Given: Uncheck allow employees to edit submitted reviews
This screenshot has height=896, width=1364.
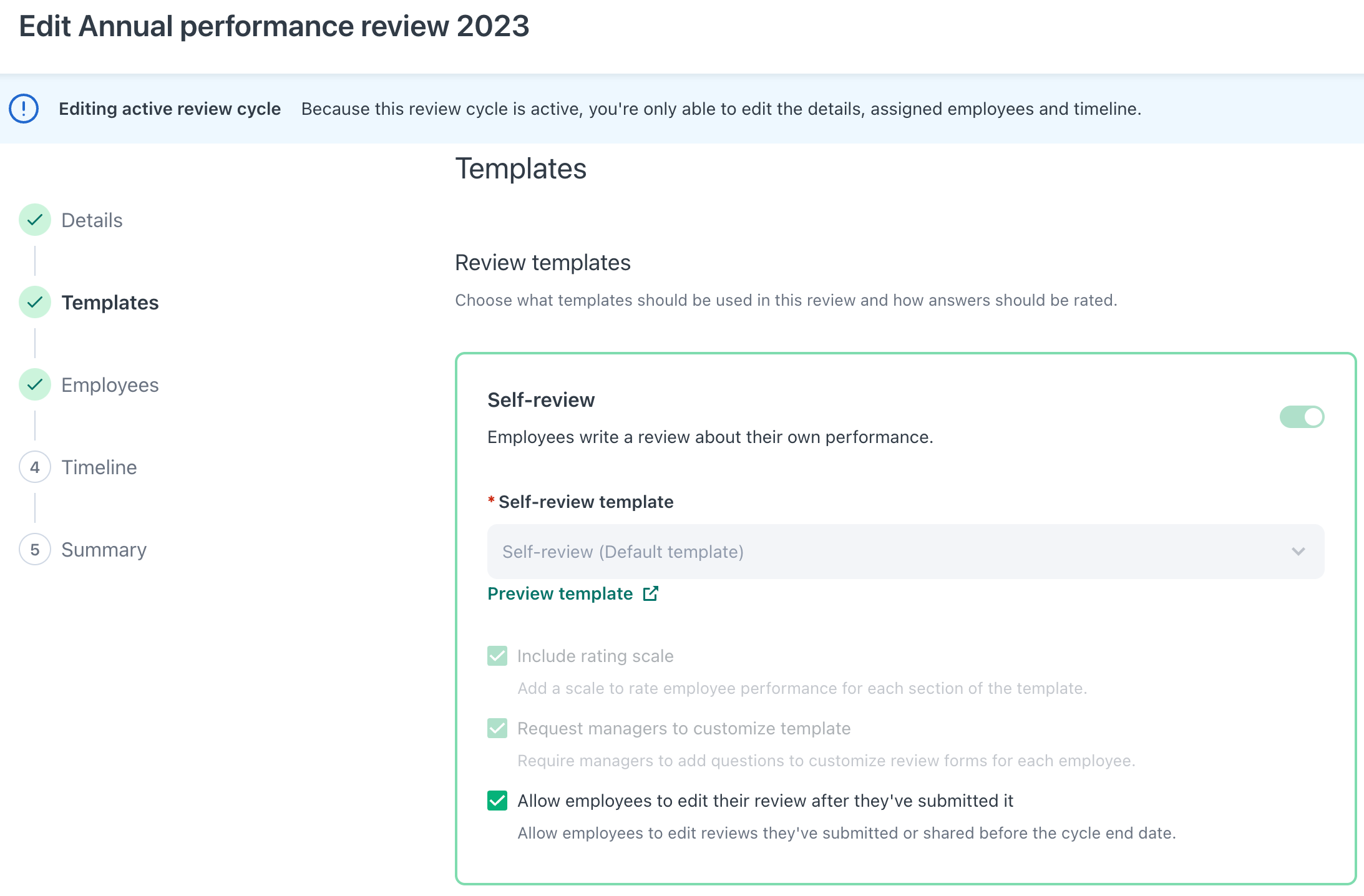Looking at the screenshot, I should (497, 801).
